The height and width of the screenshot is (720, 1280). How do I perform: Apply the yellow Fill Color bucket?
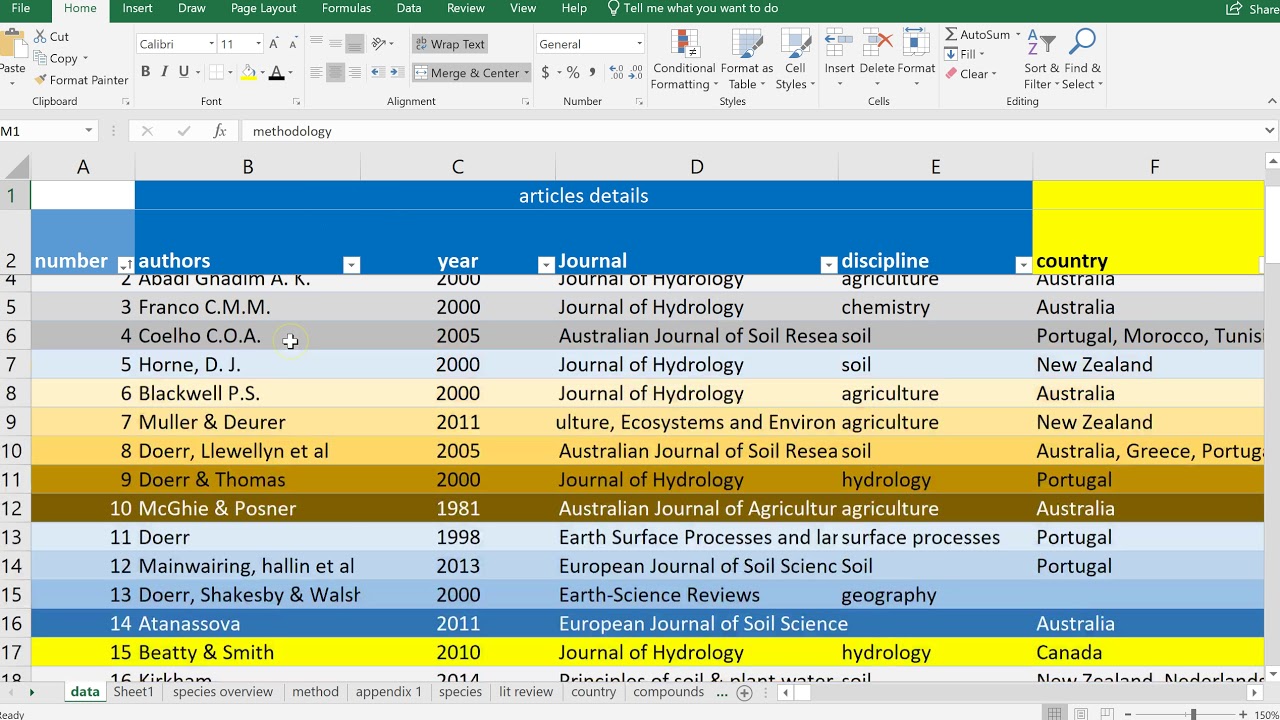point(248,72)
